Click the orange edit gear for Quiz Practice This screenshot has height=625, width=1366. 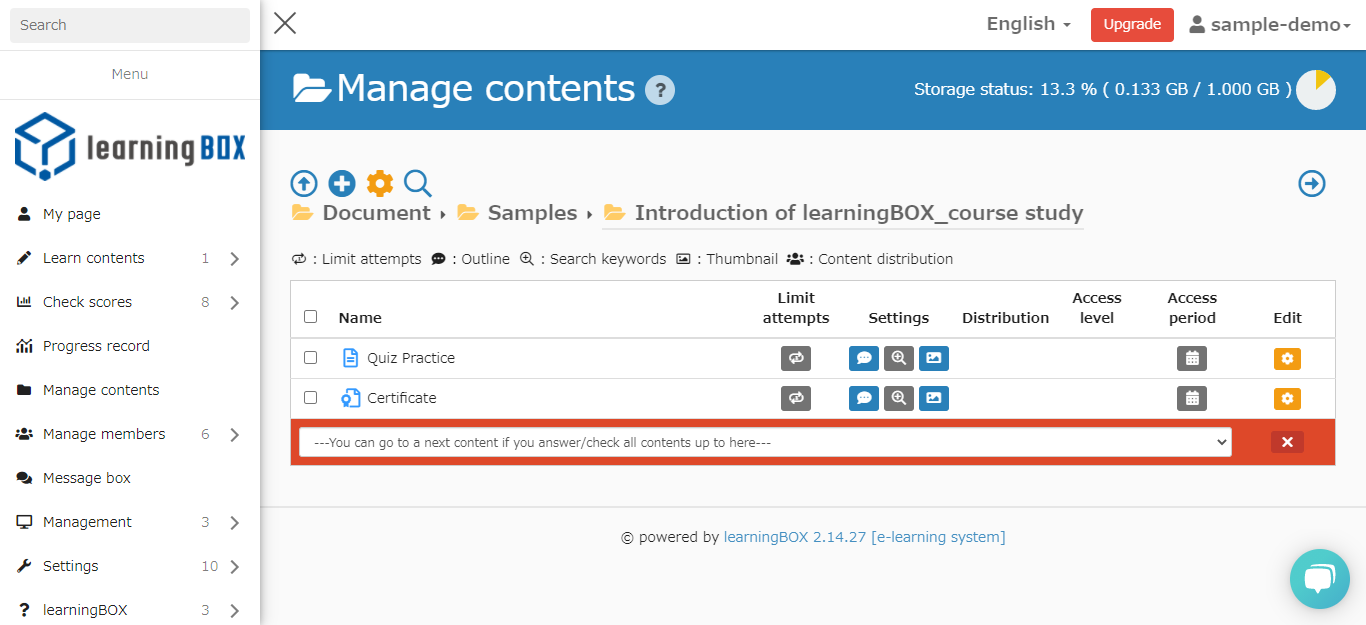tap(1287, 358)
